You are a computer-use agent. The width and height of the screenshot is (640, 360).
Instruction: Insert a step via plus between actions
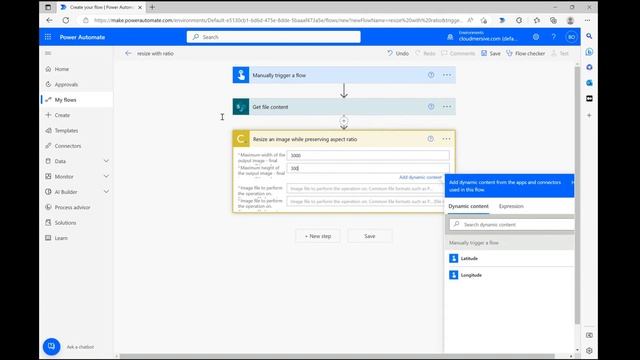344,121
